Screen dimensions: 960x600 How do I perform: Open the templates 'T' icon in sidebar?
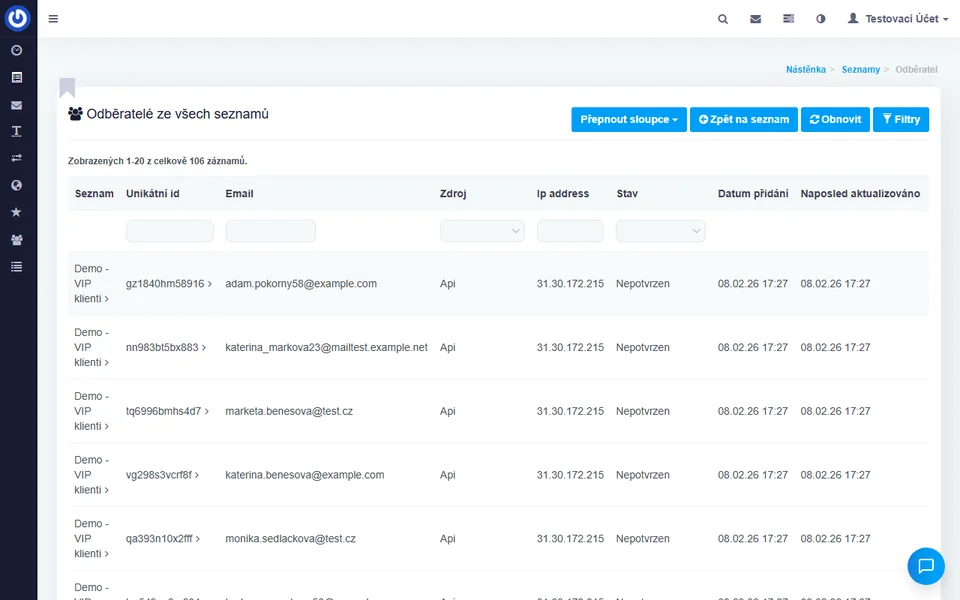pos(16,131)
